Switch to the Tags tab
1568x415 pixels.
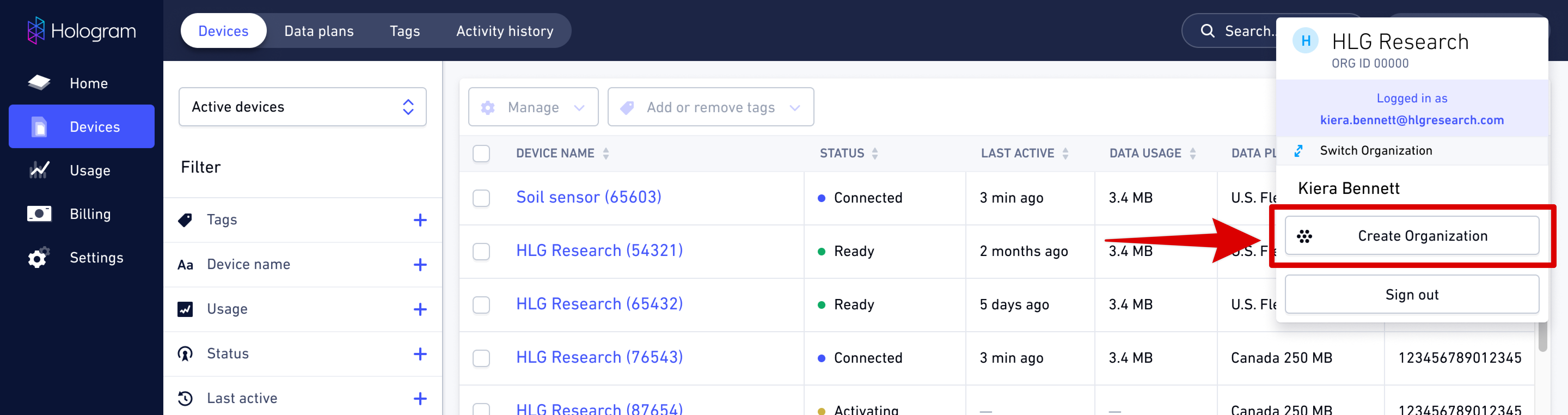point(405,31)
